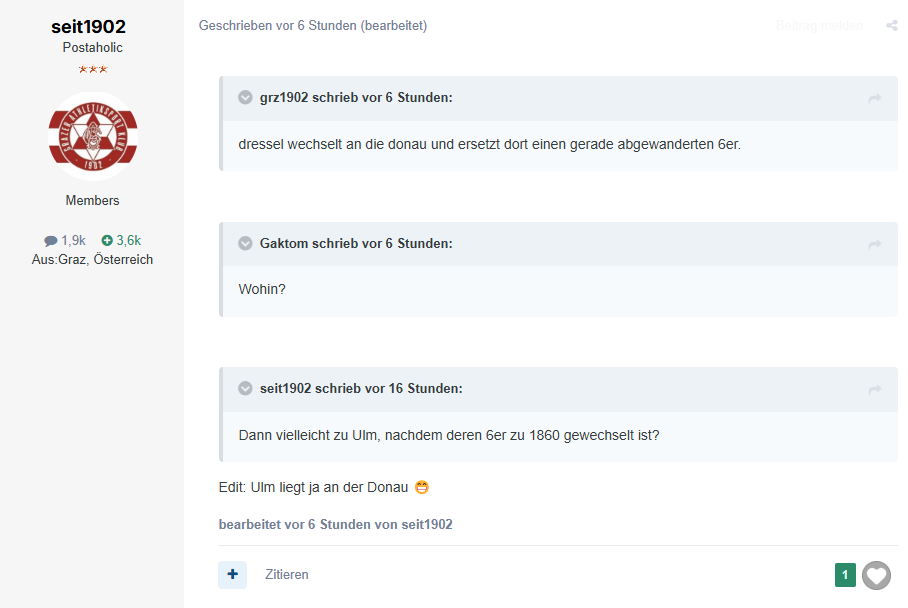Collapse the grz1902 quote with its chevron
Screen dimensions: 908x608
[x=246, y=97]
